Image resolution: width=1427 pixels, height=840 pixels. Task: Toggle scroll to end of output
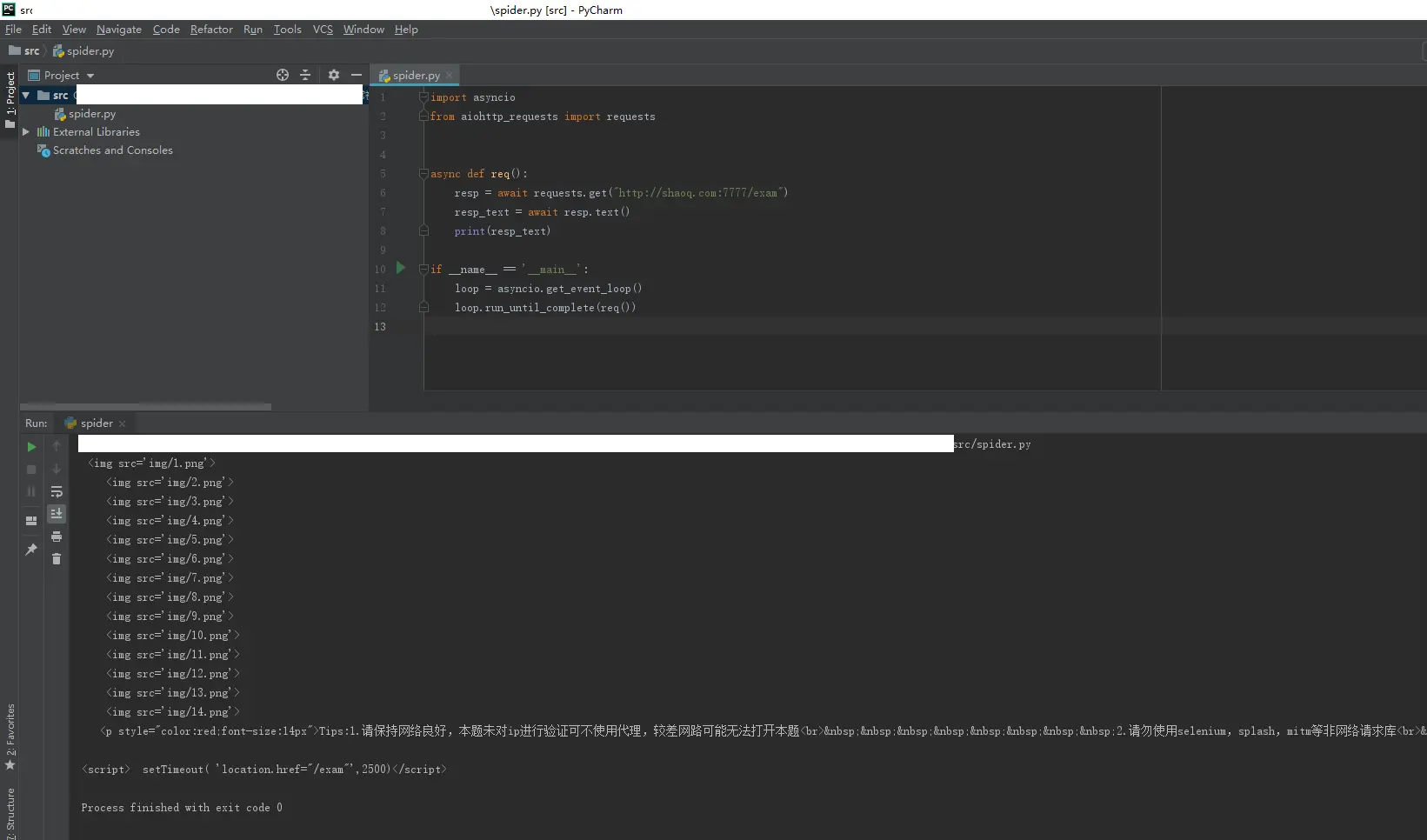point(57,514)
